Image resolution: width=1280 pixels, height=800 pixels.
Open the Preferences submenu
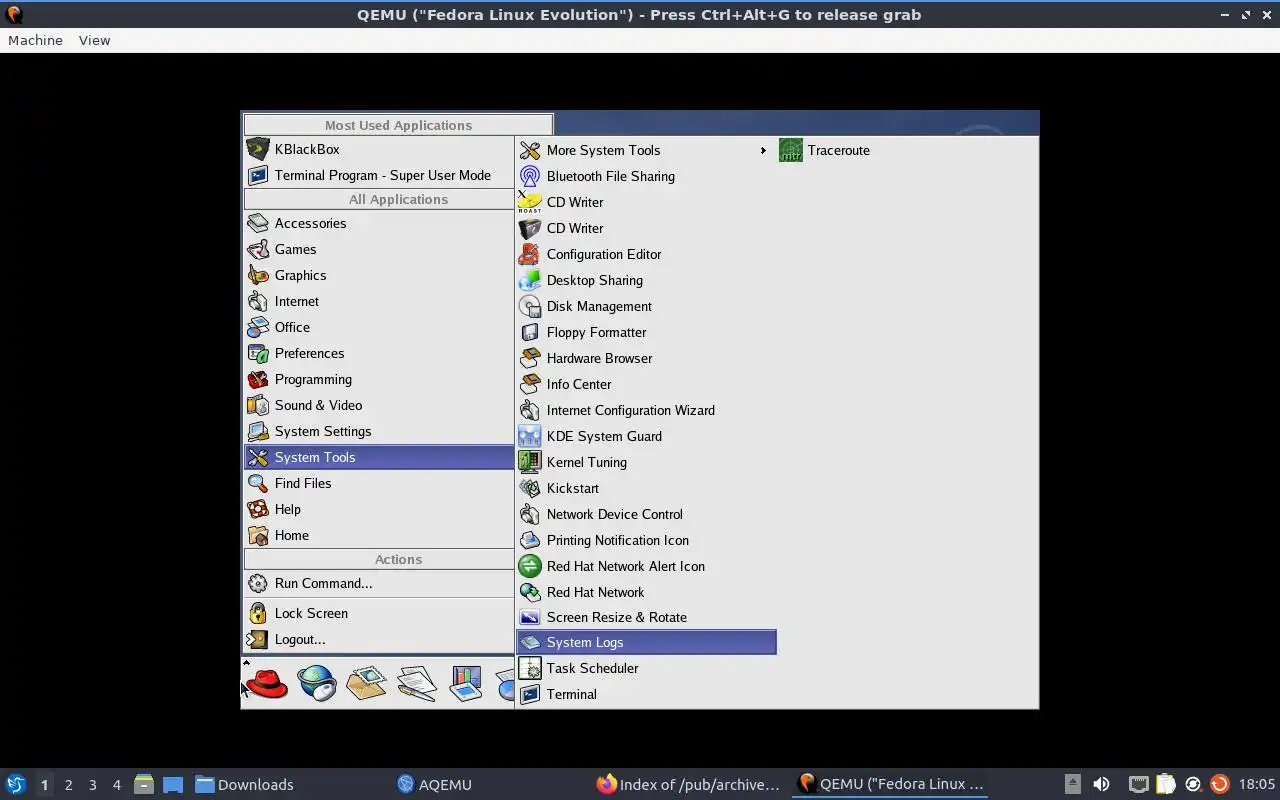pos(379,353)
